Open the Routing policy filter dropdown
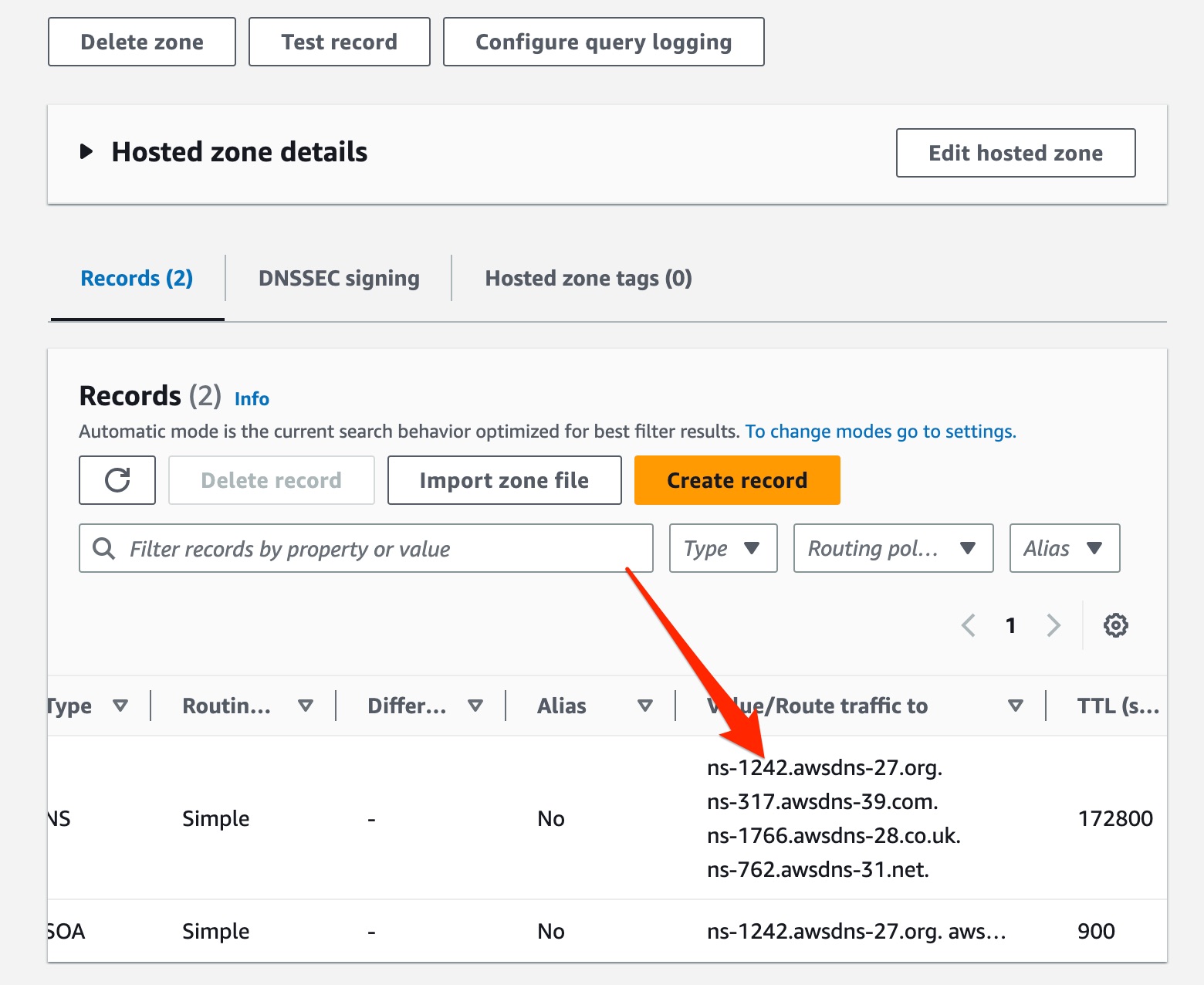1204x985 pixels. tap(892, 548)
